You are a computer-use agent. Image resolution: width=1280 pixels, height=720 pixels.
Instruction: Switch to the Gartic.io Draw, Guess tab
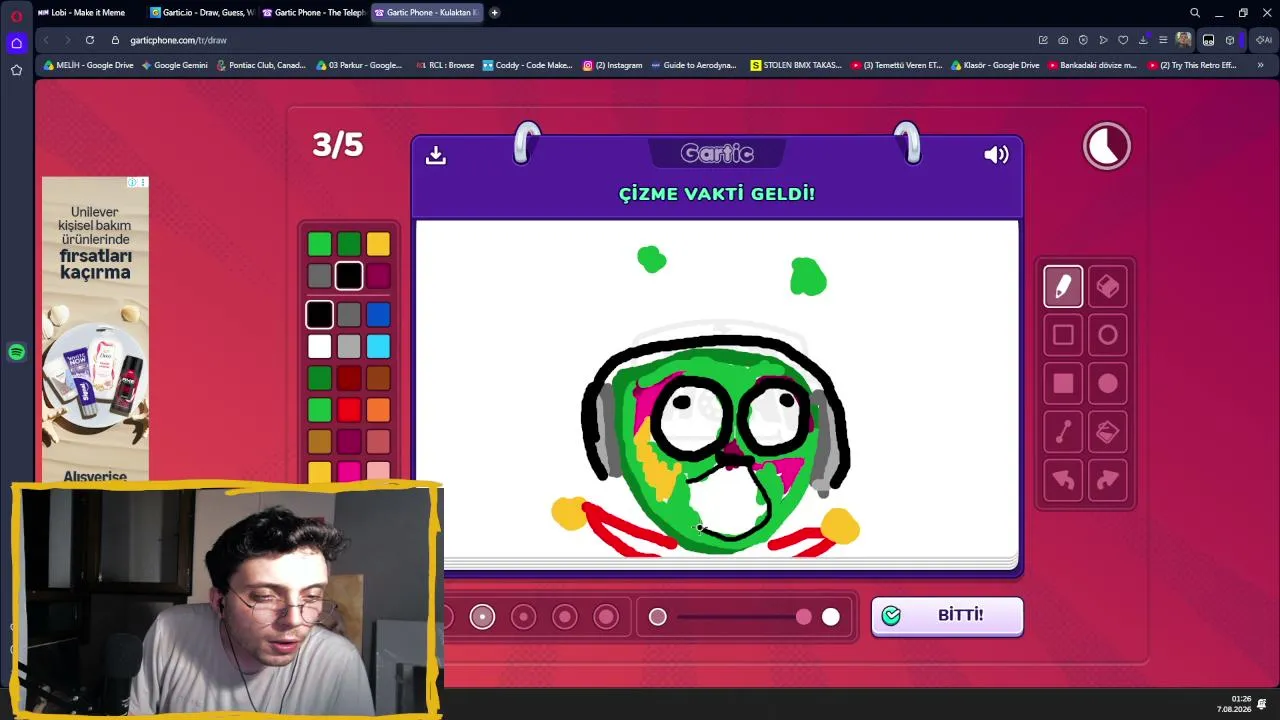(x=202, y=13)
